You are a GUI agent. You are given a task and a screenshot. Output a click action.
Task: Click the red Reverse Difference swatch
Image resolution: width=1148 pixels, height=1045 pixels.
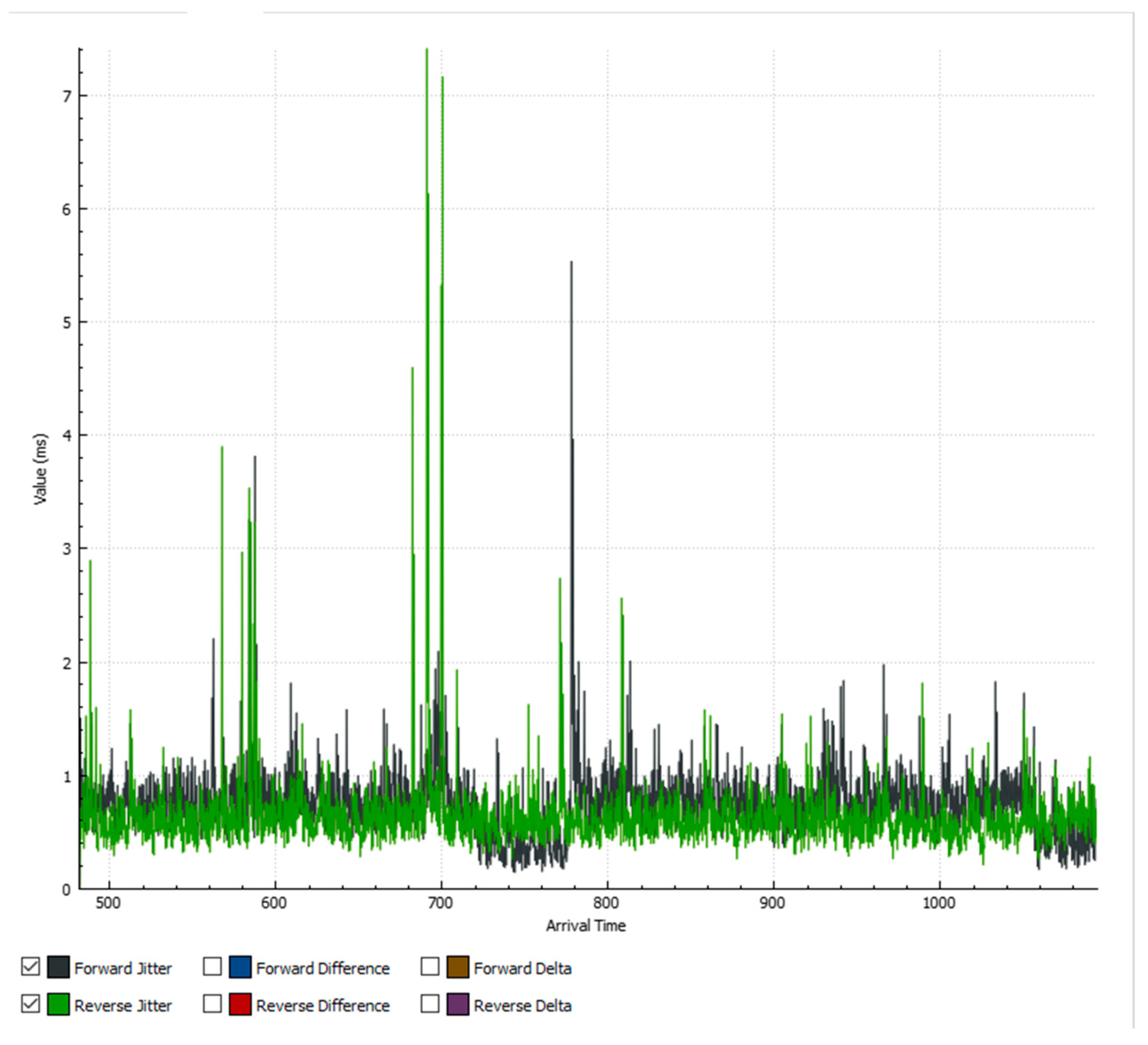coord(240,1005)
